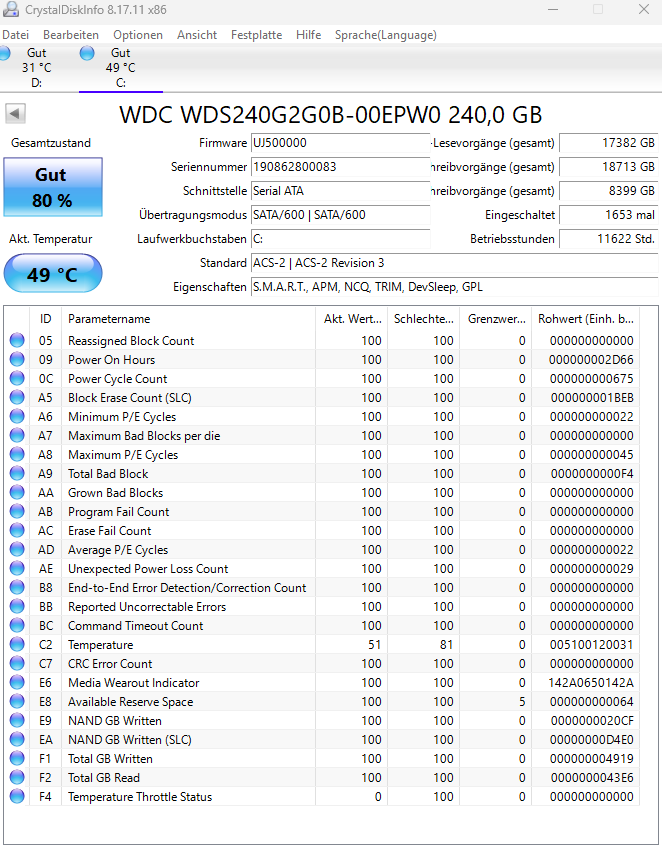Open the Festplatte menu

tap(256, 35)
